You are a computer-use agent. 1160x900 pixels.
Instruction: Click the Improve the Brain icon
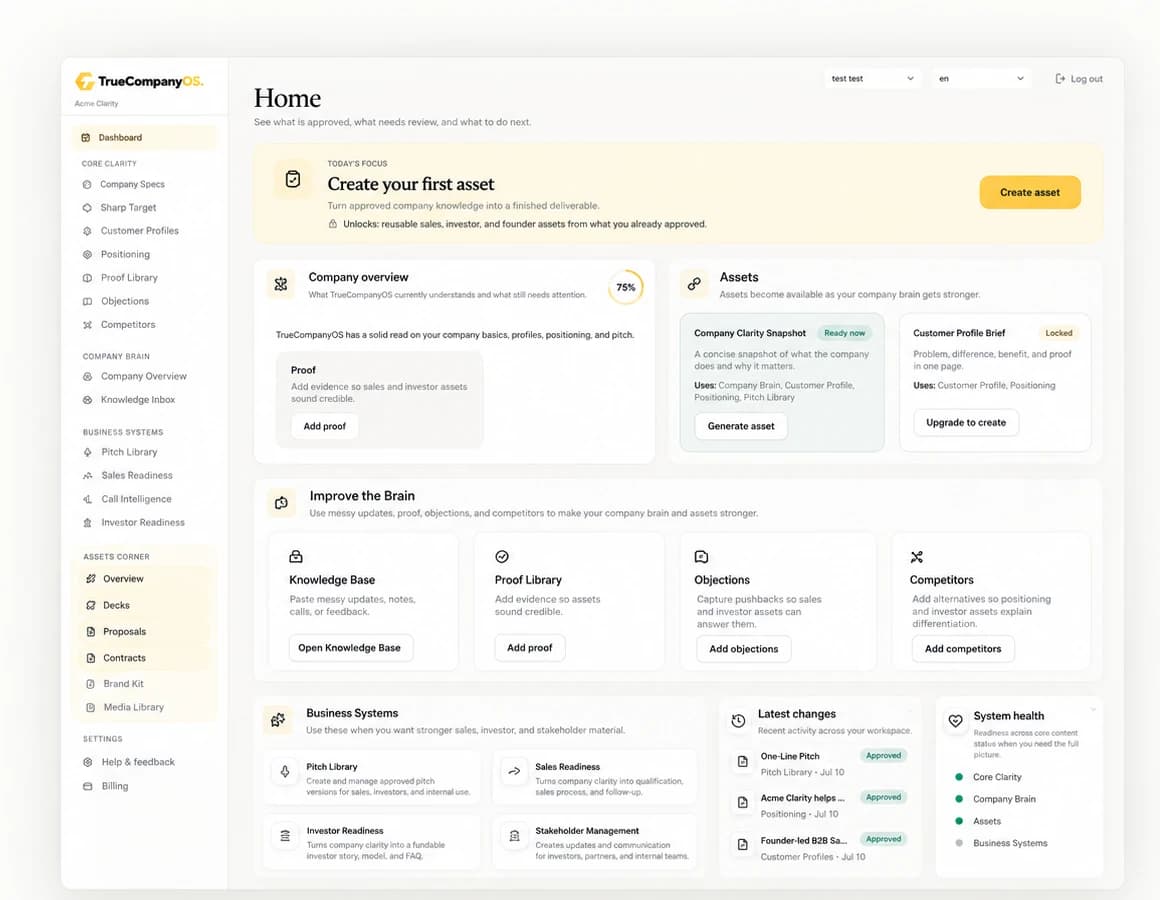pos(281,503)
